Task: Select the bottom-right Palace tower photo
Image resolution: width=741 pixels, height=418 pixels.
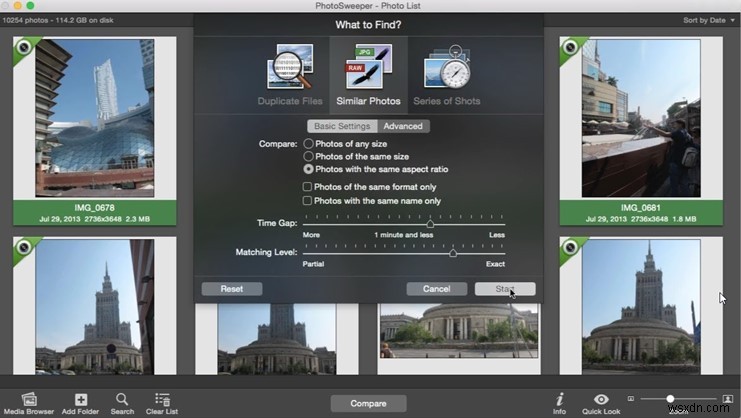Action: [x=641, y=307]
